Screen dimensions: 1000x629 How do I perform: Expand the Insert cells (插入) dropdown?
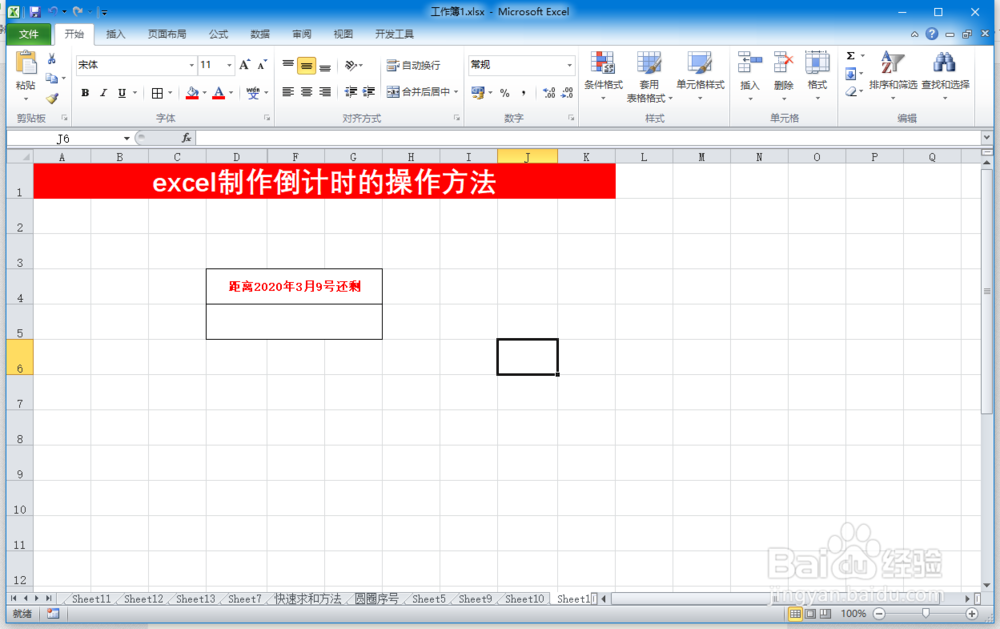pos(750,98)
